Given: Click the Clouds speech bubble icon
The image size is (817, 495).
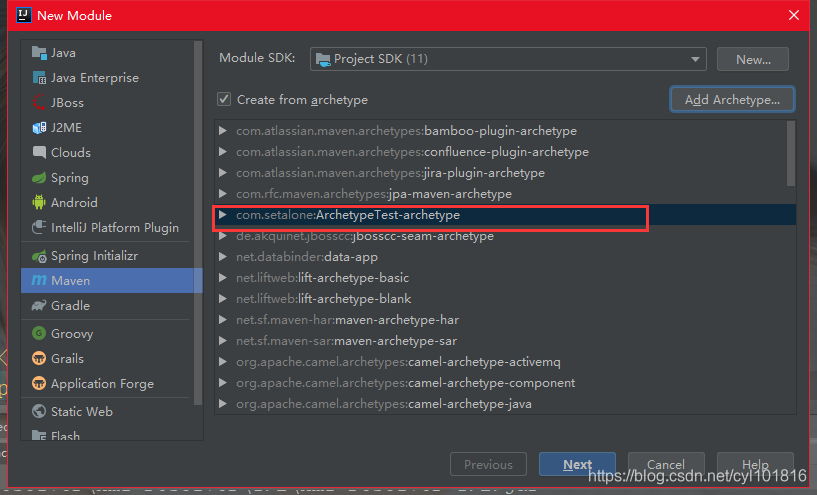Looking at the screenshot, I should pyautogui.click(x=39, y=152).
